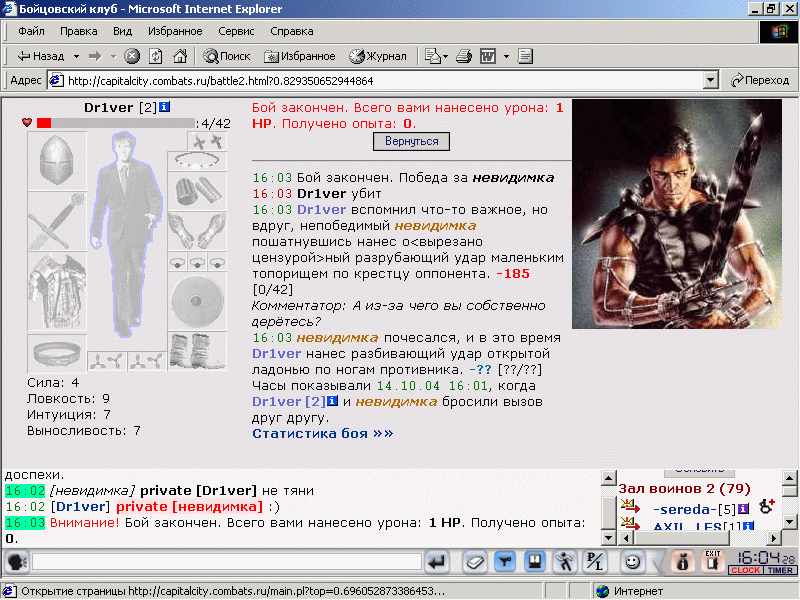Open the Журнал history pane

(378, 56)
